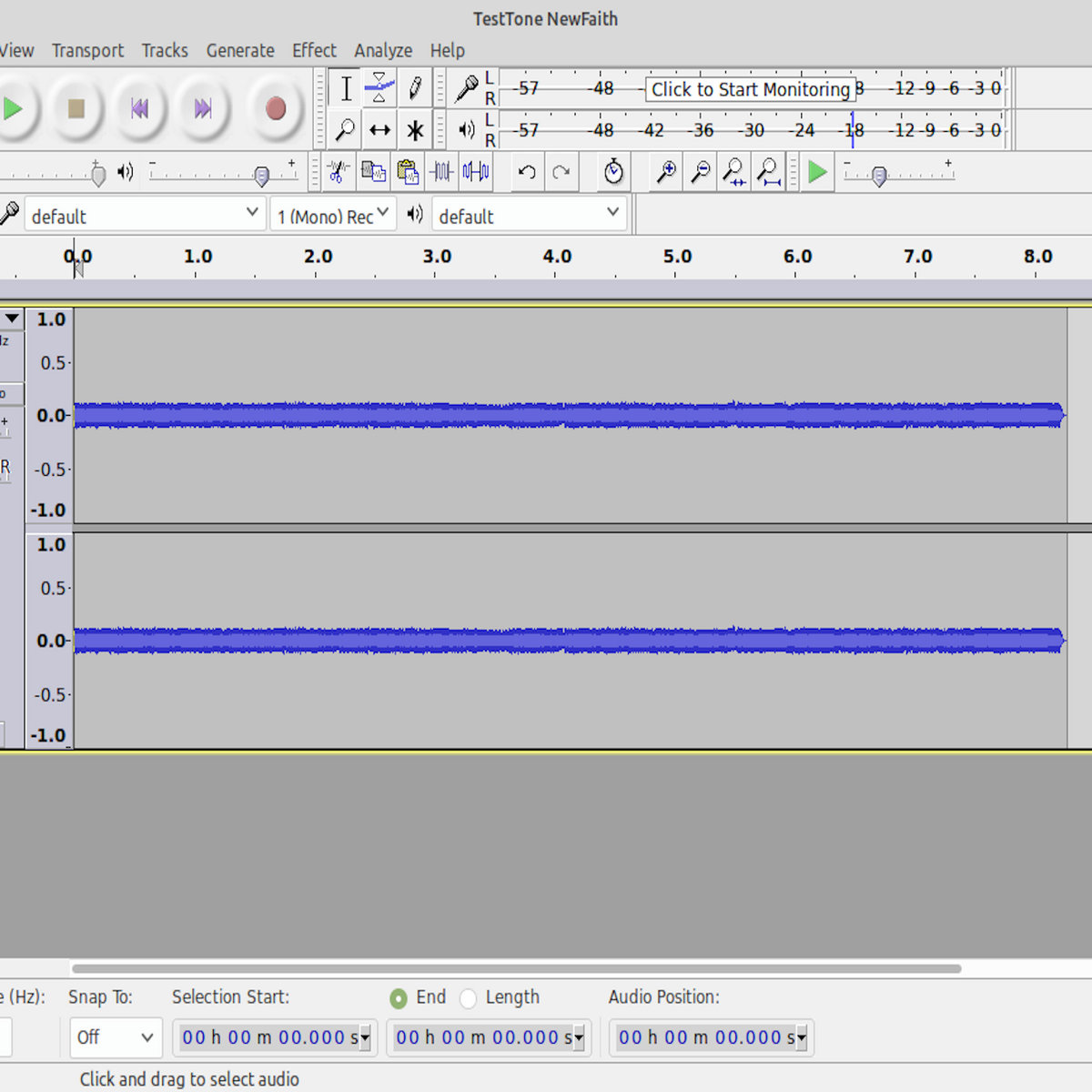Image resolution: width=1092 pixels, height=1092 pixels.
Task: Click to Start Monitoring on recording meter
Action: click(x=751, y=89)
